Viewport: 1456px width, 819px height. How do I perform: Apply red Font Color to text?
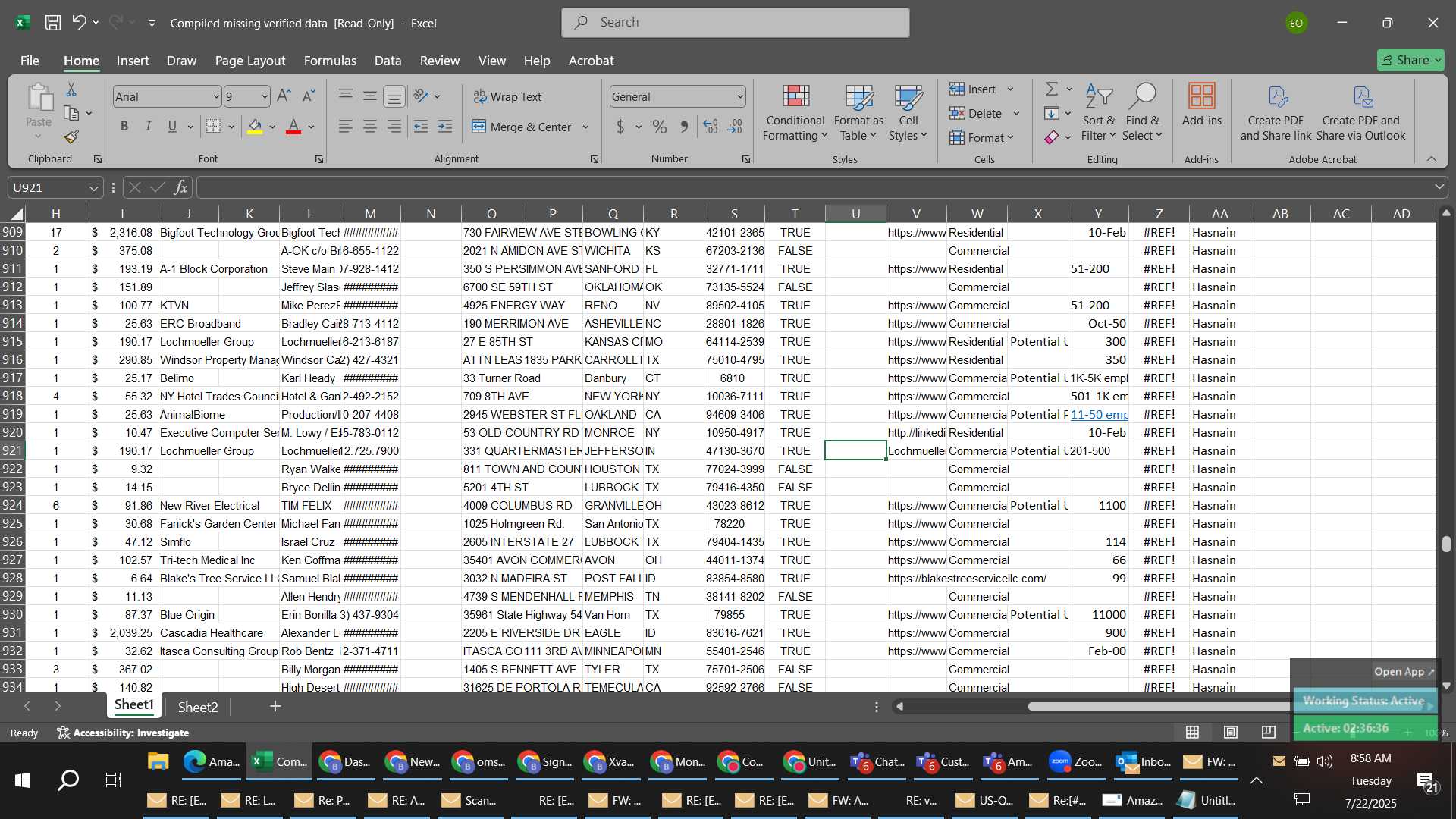click(x=294, y=127)
